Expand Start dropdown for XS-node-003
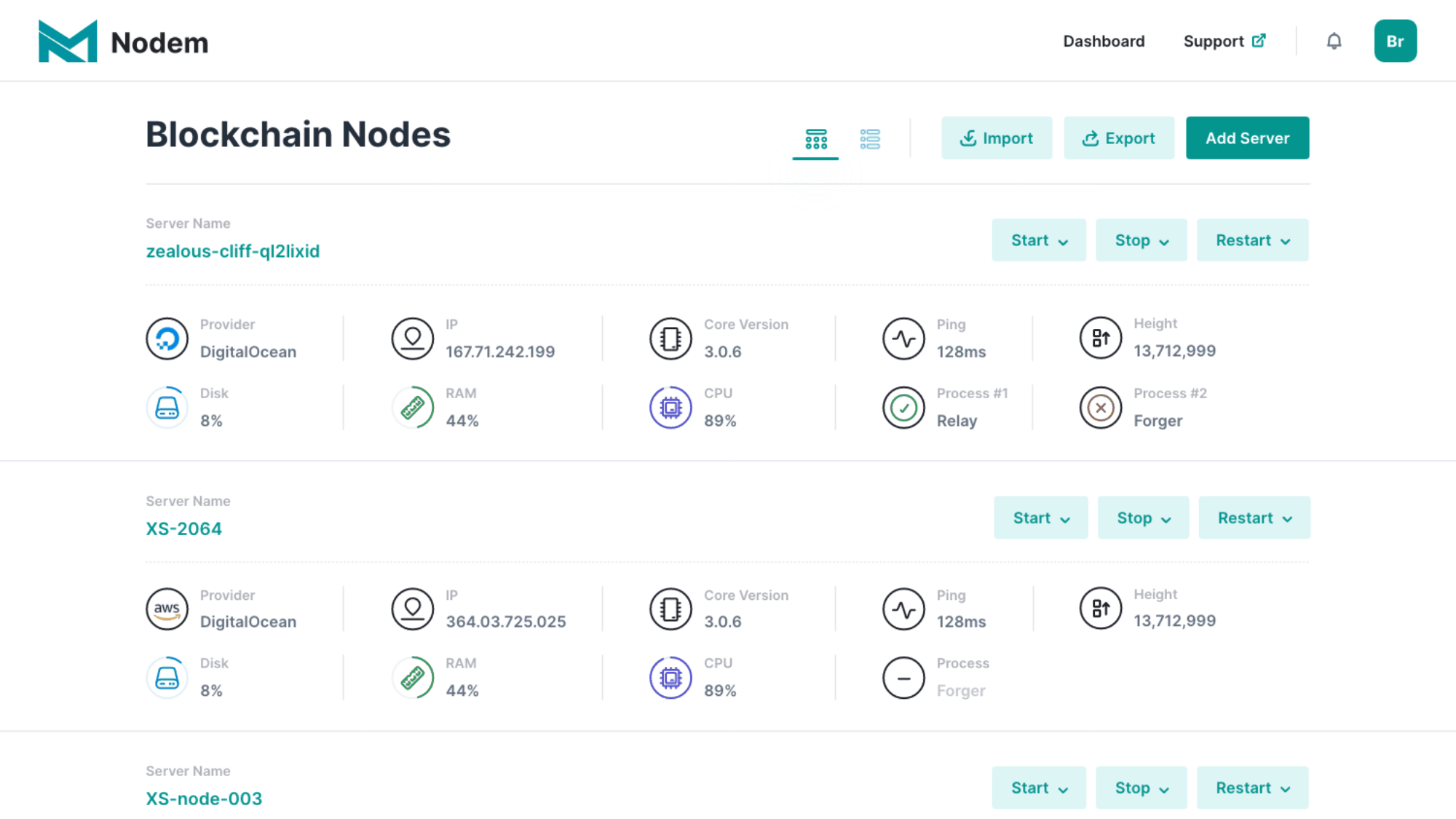1456x819 pixels. (x=1039, y=788)
